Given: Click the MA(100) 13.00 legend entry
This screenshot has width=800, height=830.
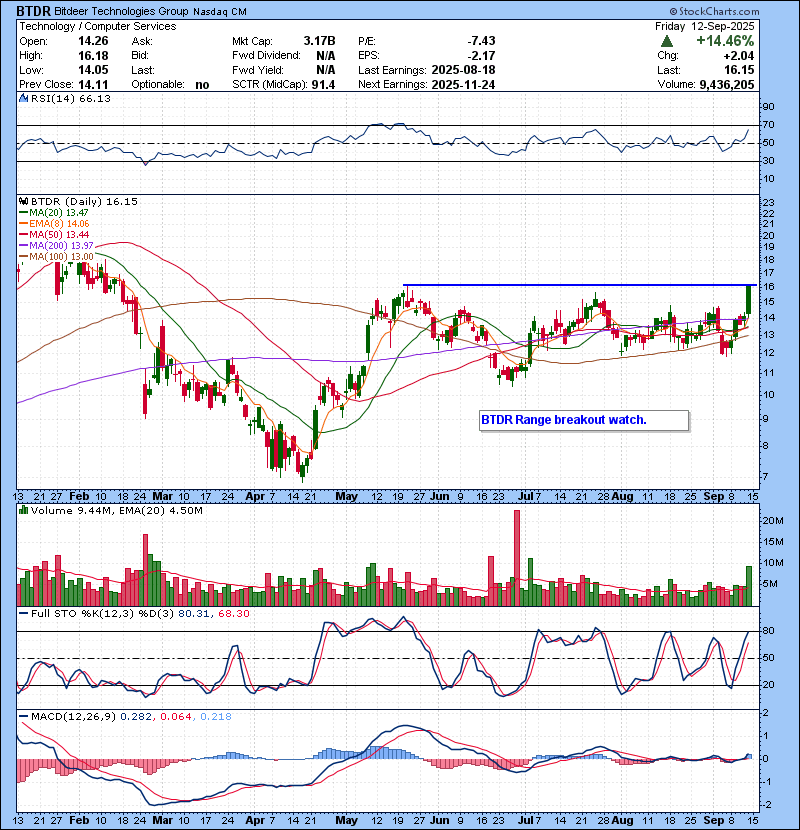Looking at the screenshot, I should click(56, 257).
